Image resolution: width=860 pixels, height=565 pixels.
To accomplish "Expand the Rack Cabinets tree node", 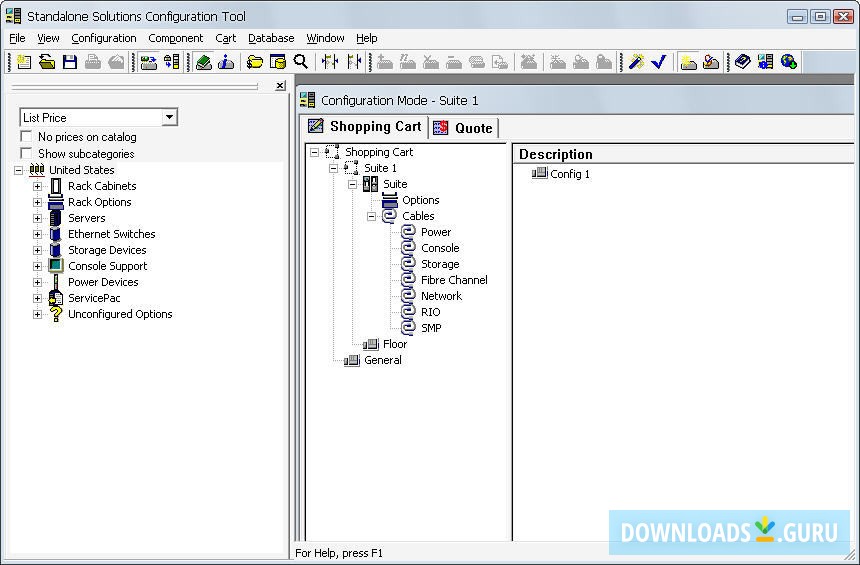I will coord(38,186).
